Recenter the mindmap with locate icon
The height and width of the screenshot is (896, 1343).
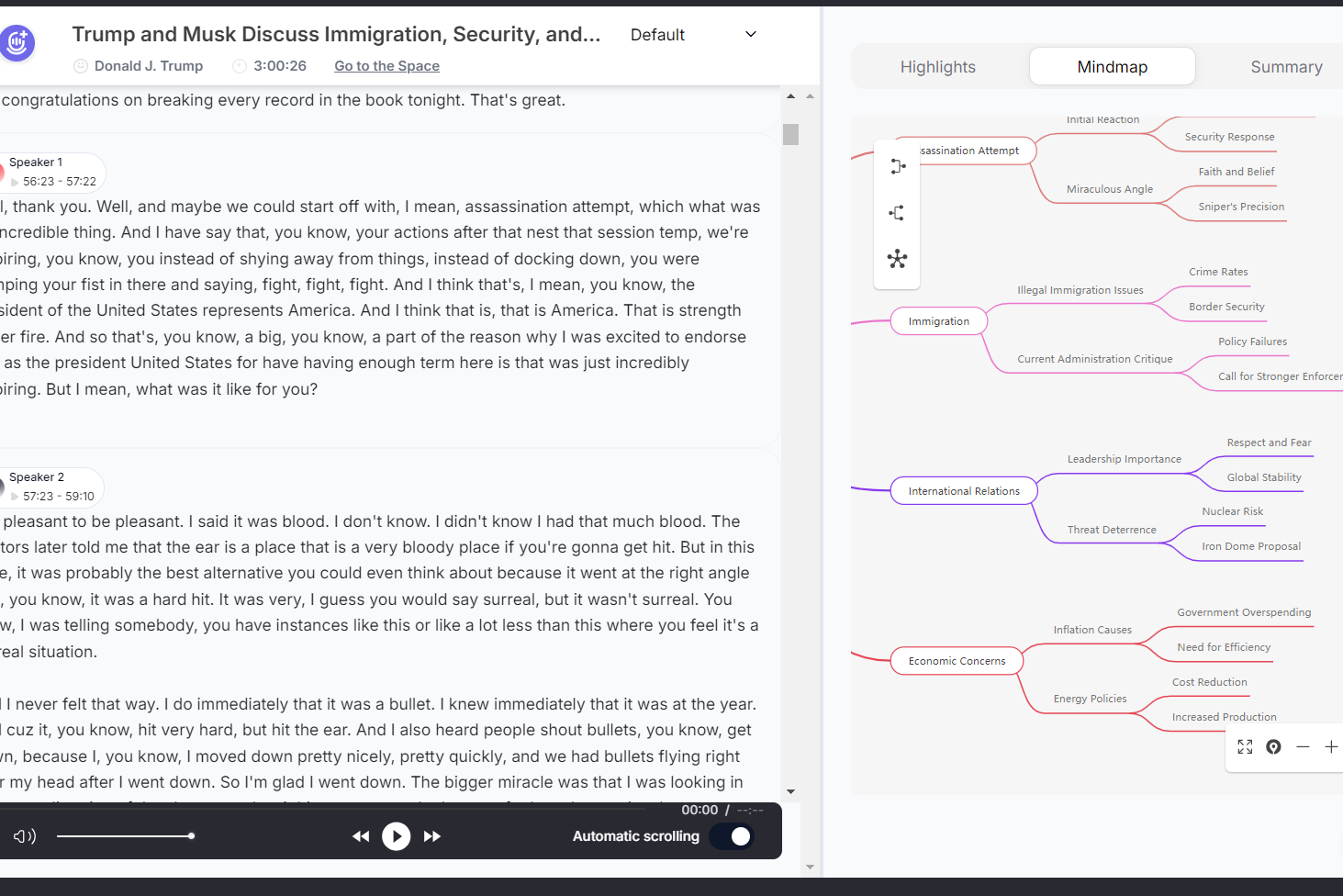coord(1273,747)
